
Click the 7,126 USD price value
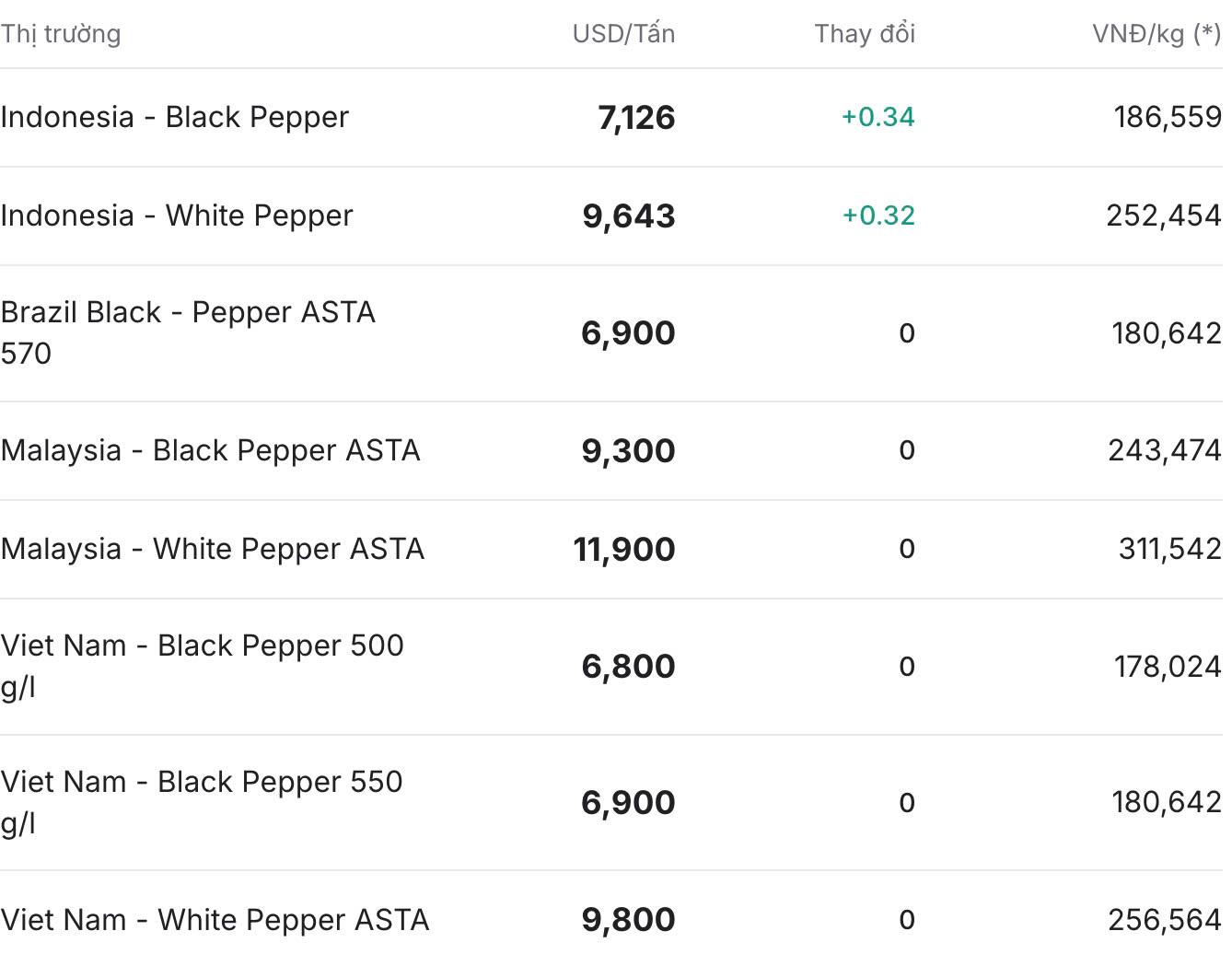tap(636, 118)
